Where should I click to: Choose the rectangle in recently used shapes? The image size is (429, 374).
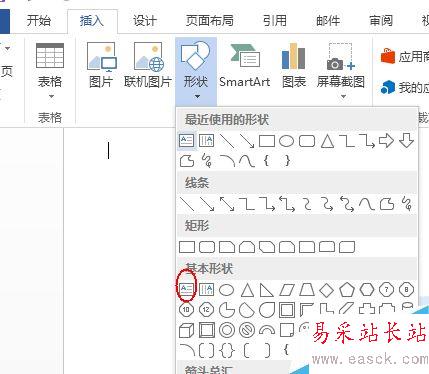267,141
